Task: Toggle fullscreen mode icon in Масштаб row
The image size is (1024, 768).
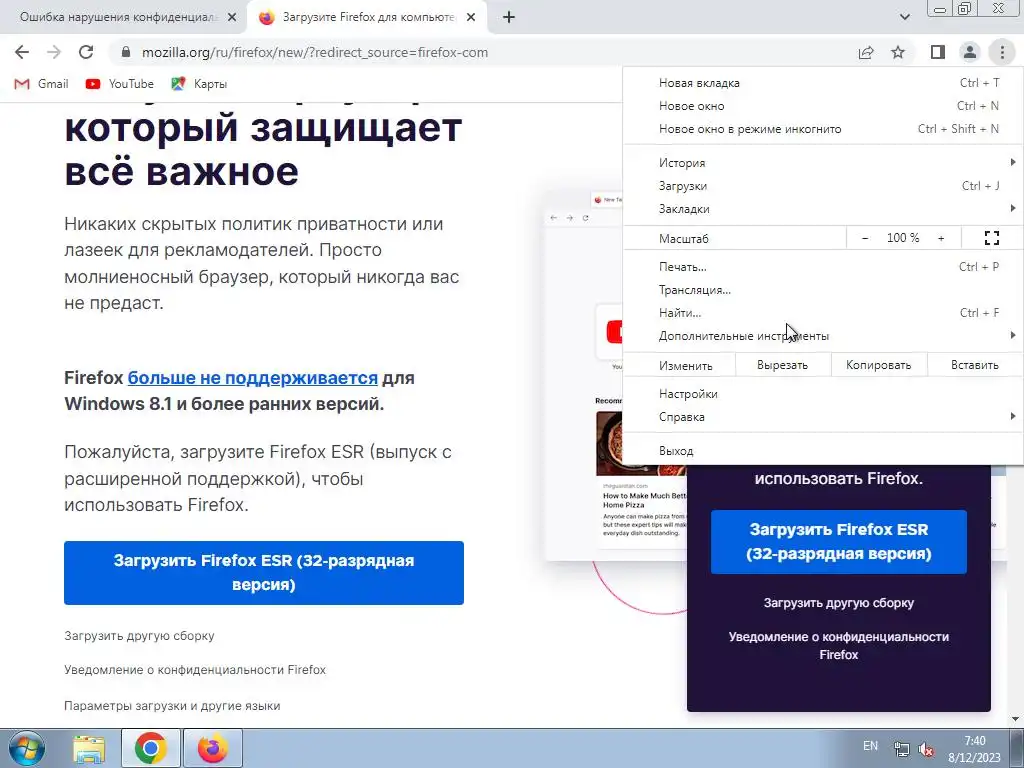Action: (991, 238)
